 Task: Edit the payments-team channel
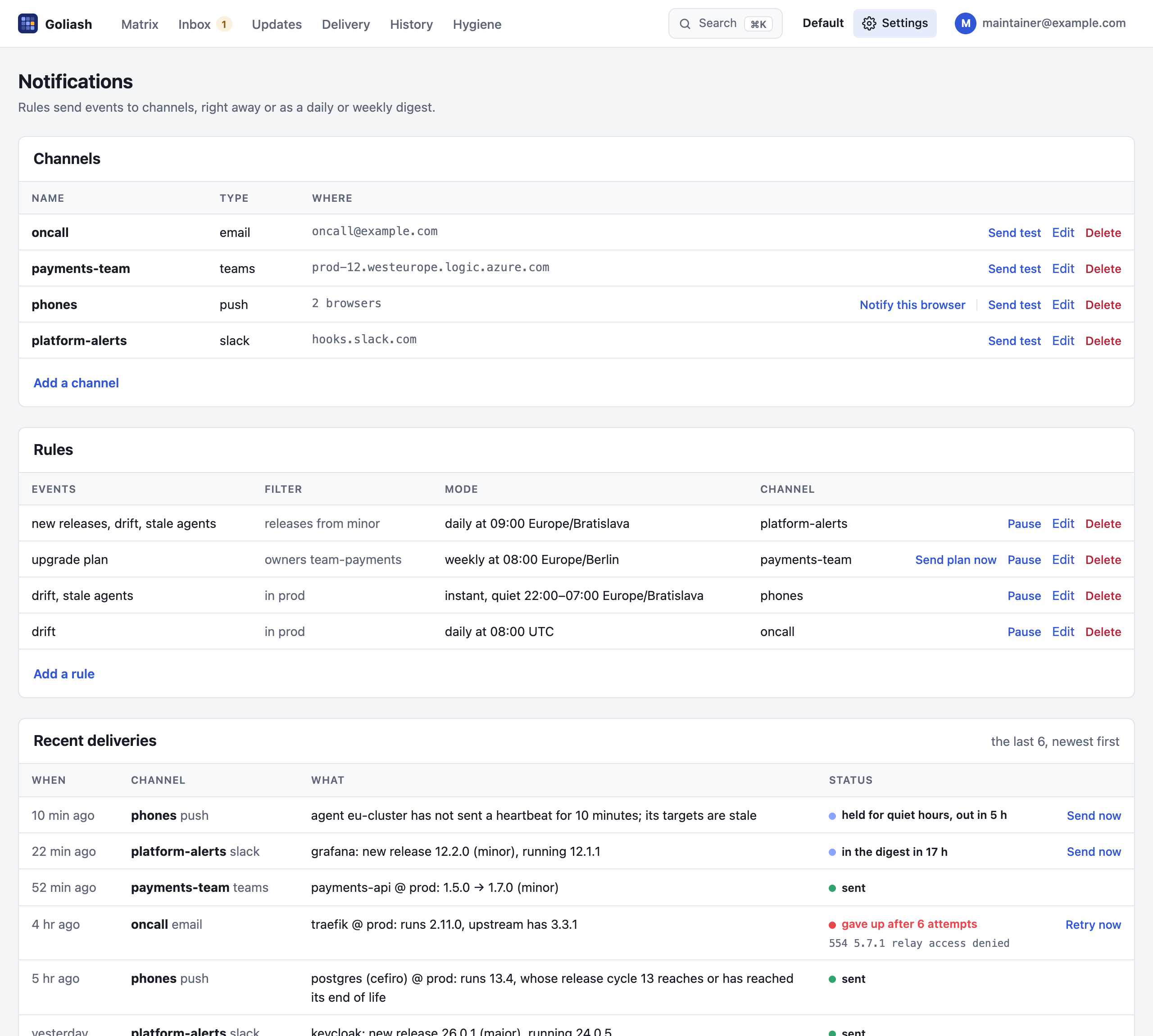(1062, 268)
